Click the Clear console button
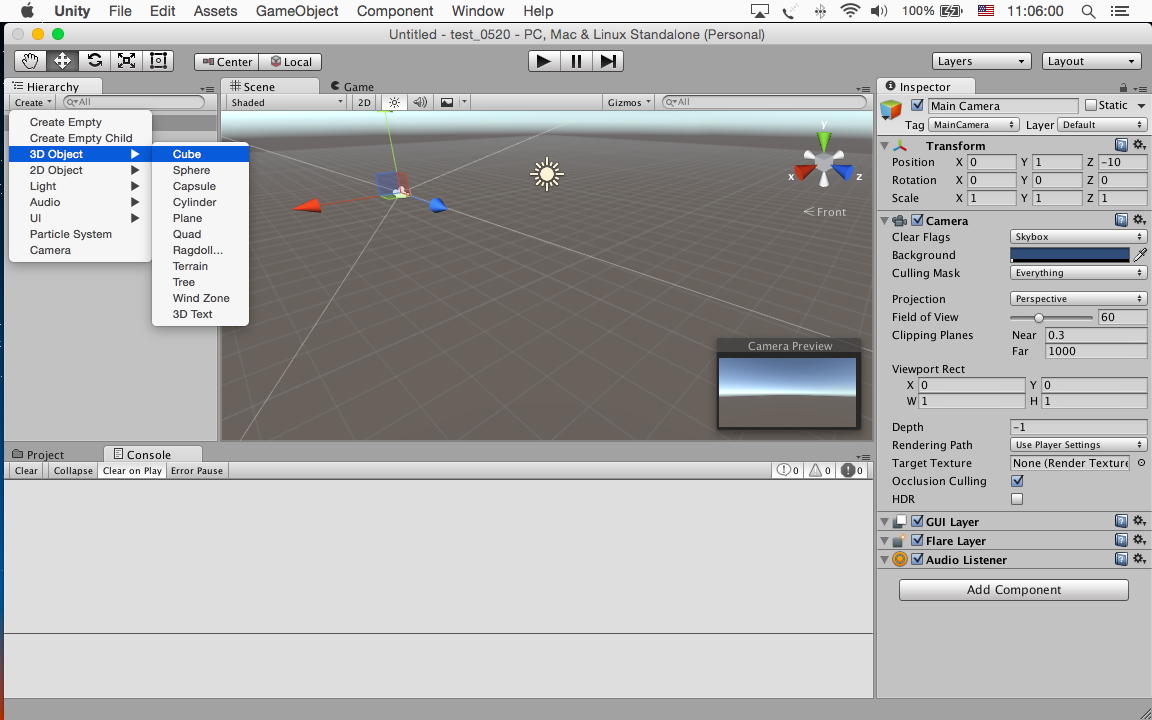 (26, 471)
